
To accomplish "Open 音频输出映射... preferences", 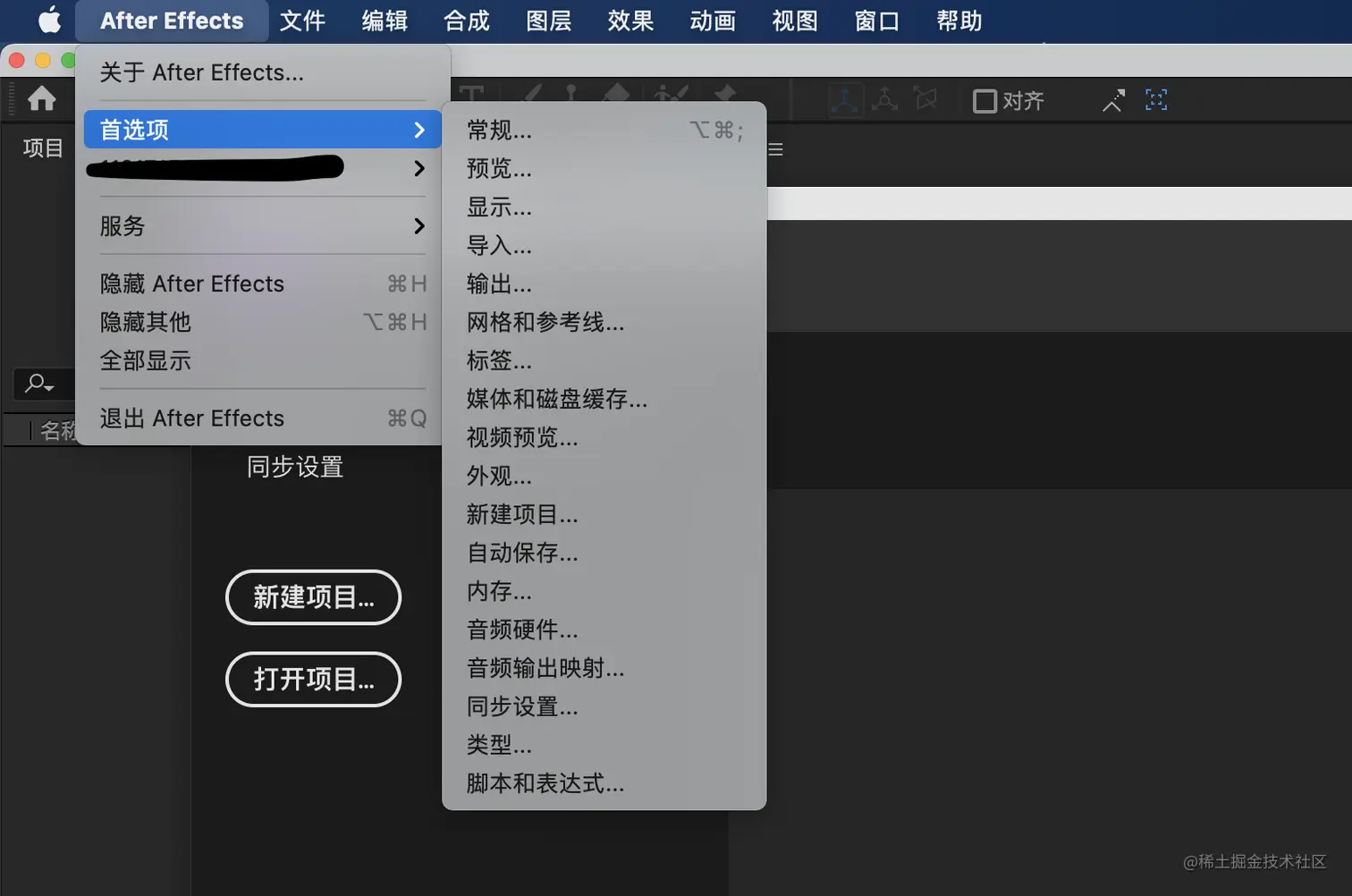I will click(604, 669).
